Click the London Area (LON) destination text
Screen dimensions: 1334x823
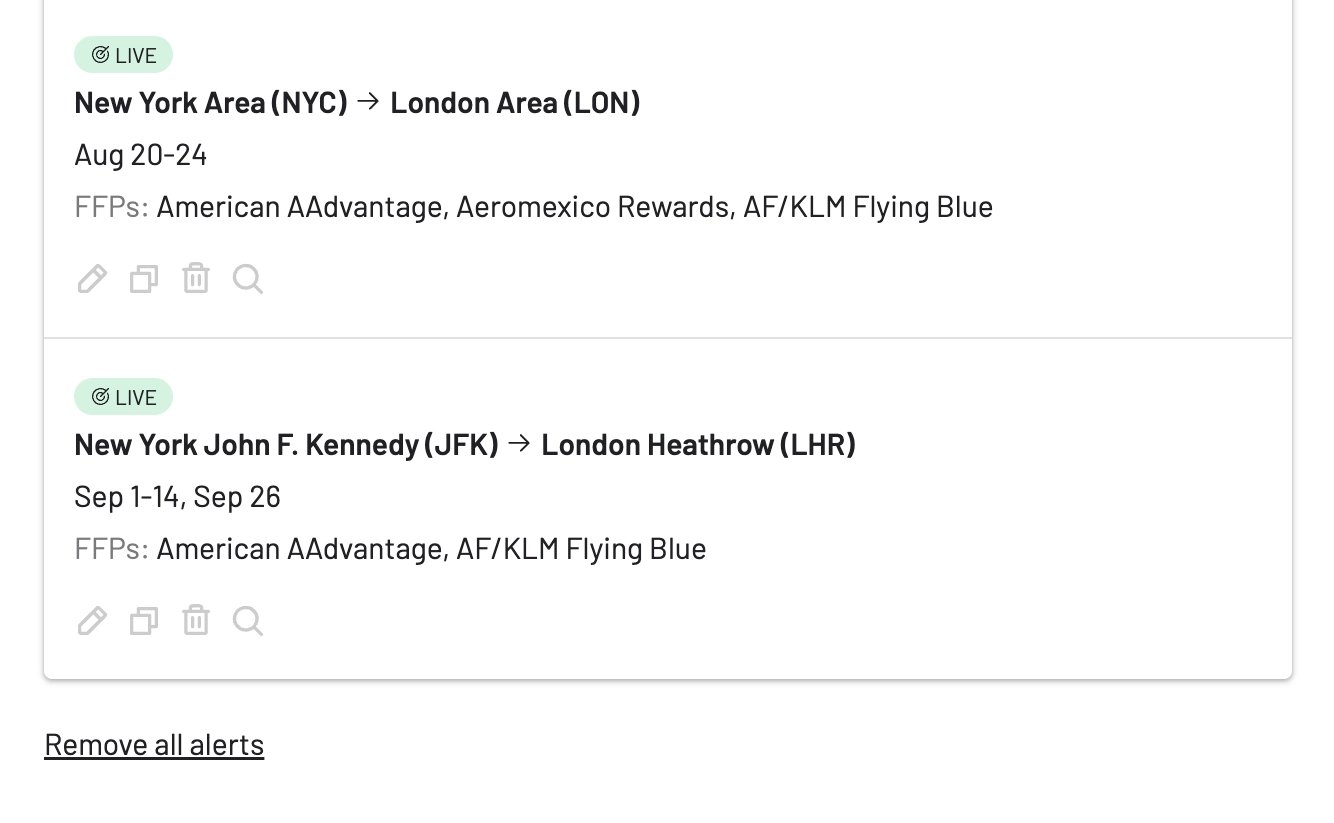[x=515, y=103]
